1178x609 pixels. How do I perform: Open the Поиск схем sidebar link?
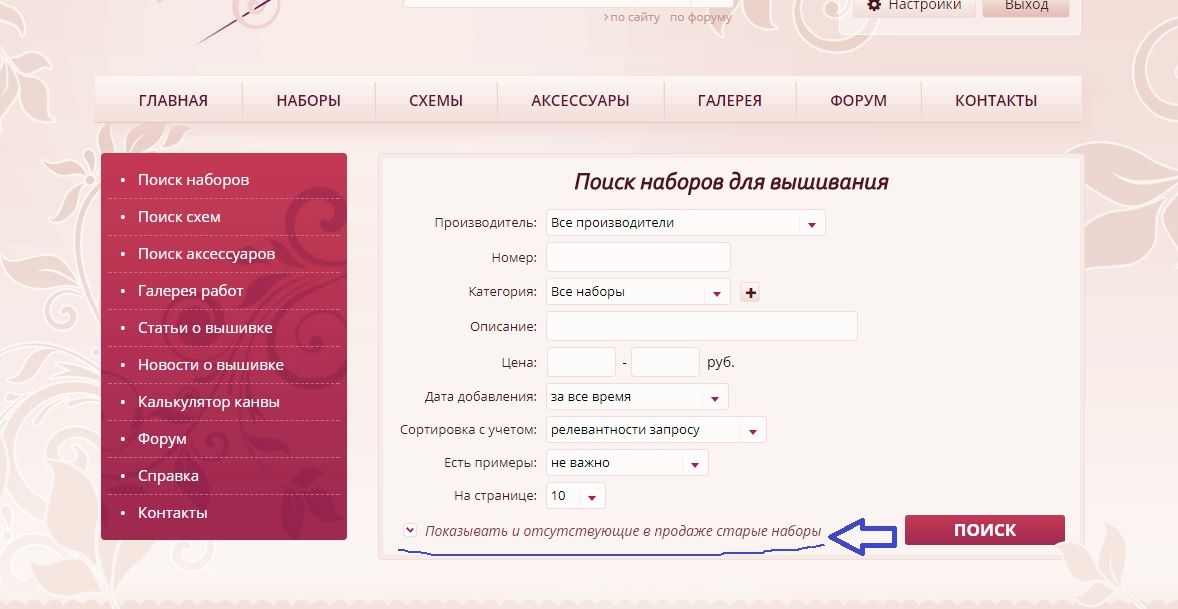coord(179,217)
